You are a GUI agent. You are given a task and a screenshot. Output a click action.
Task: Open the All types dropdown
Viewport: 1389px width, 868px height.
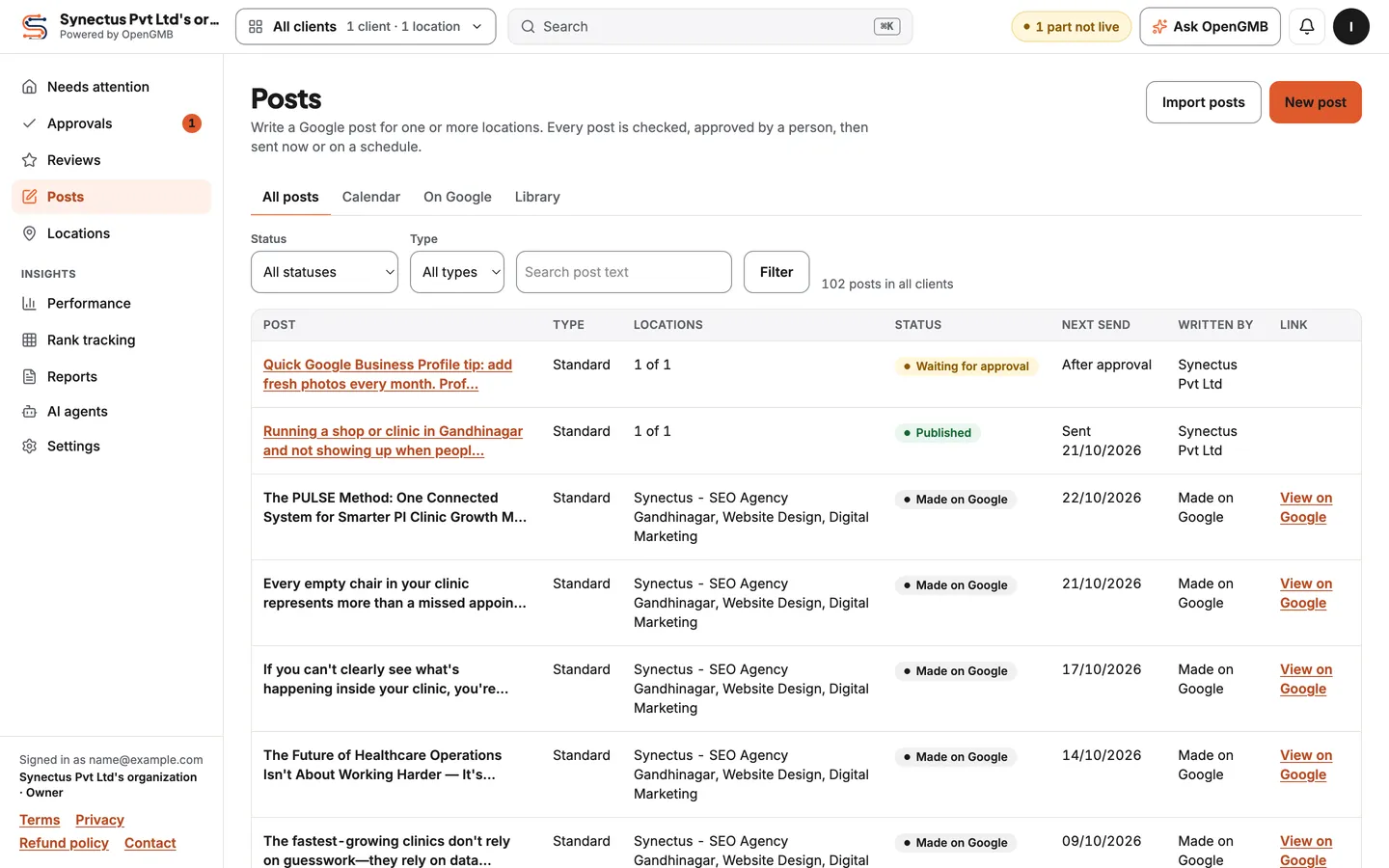pyautogui.click(x=457, y=272)
